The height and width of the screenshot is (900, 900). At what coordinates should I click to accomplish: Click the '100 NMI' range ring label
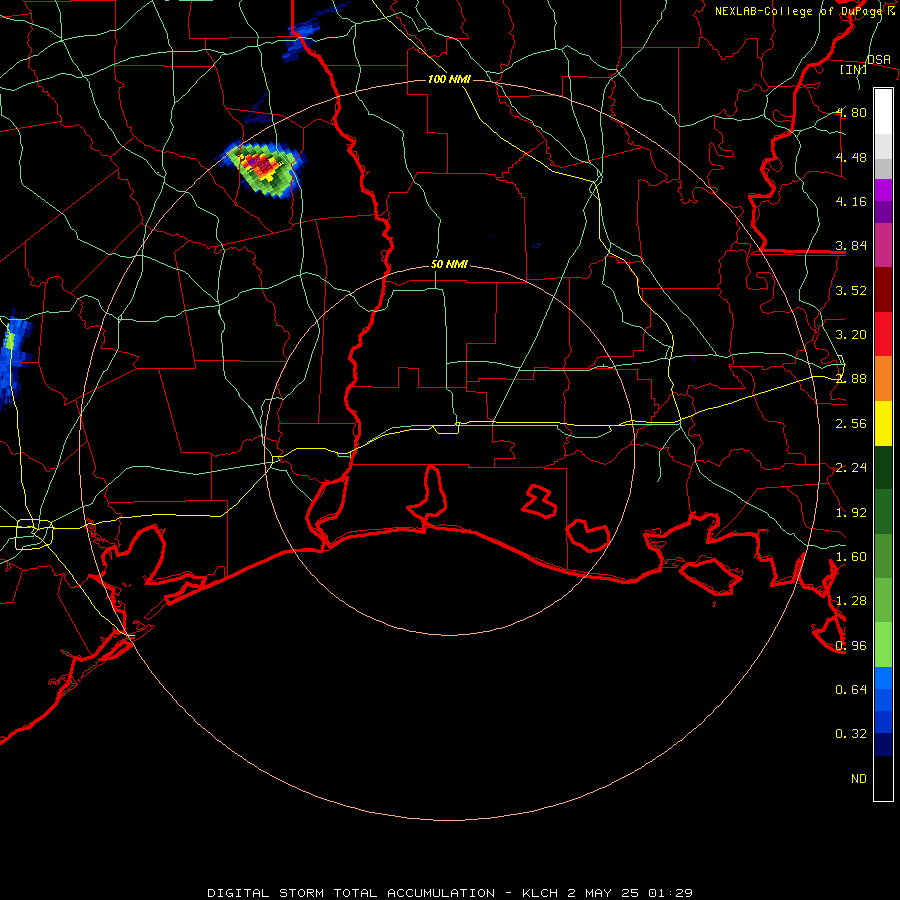pos(449,79)
